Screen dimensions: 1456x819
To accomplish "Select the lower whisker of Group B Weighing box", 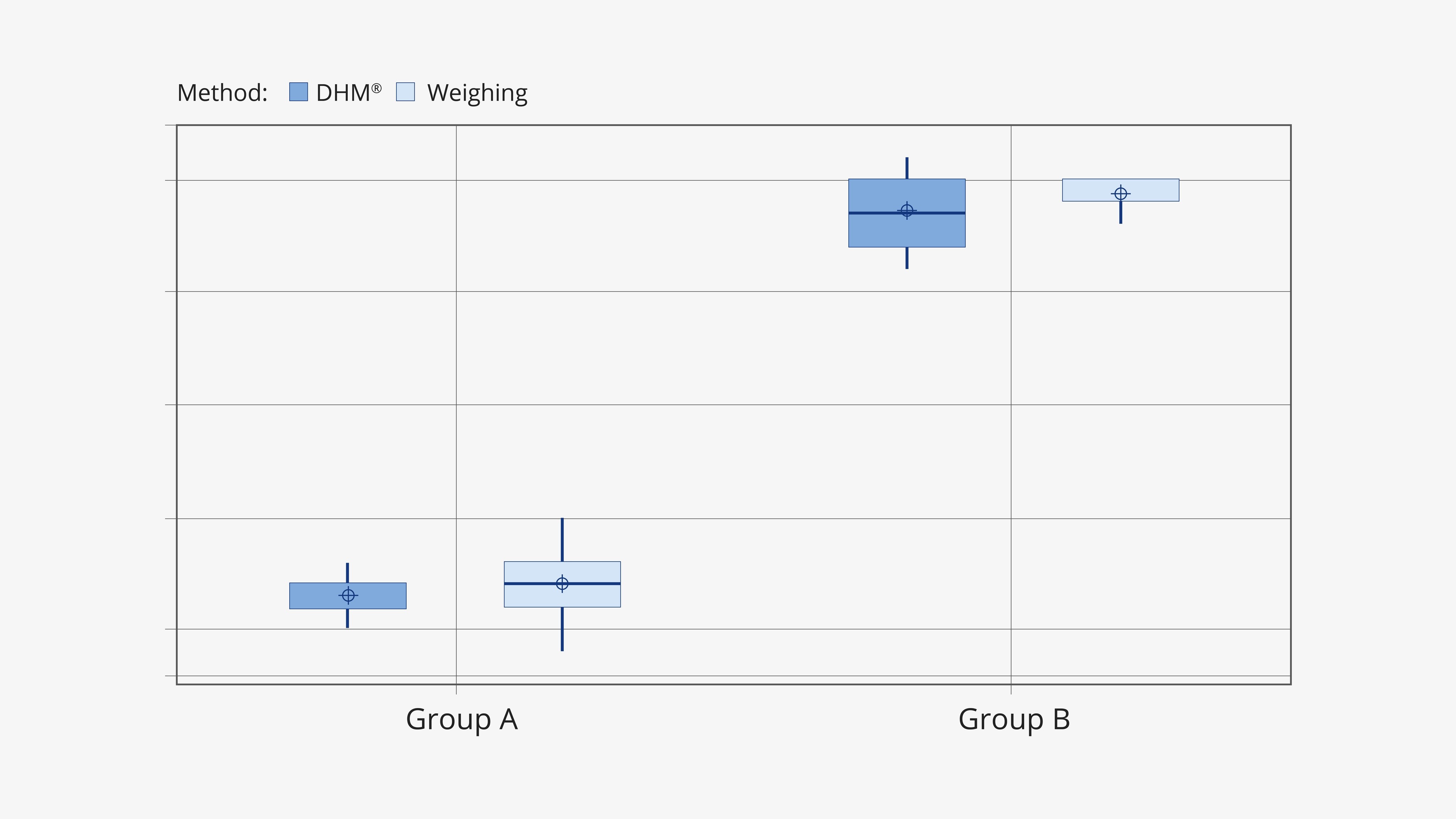I will click(1120, 213).
